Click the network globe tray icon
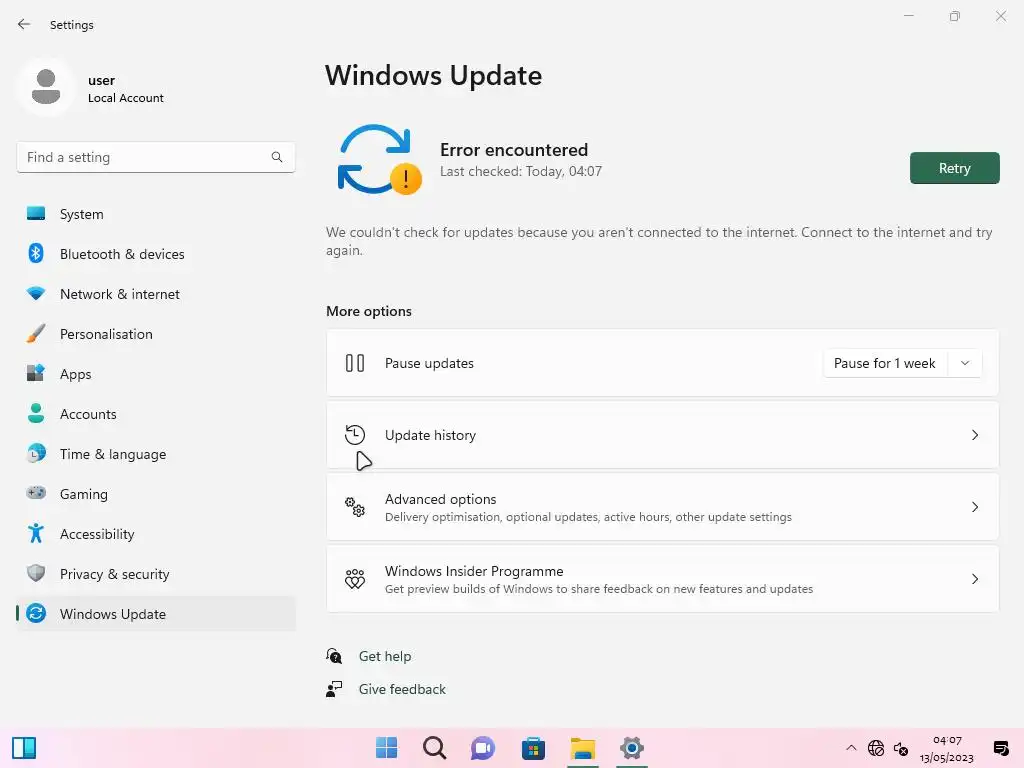 click(x=876, y=748)
